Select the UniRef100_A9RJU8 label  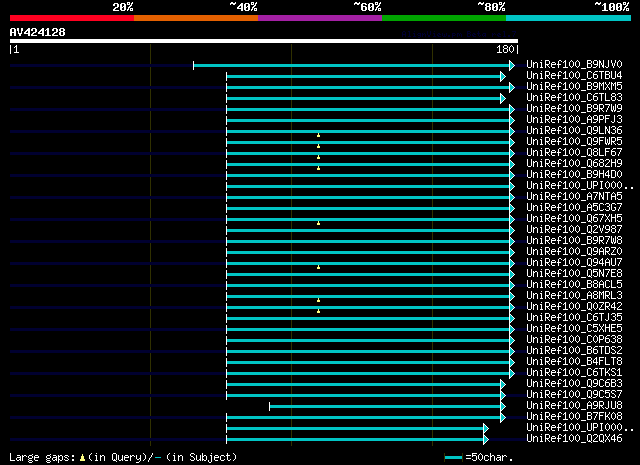pos(574,406)
